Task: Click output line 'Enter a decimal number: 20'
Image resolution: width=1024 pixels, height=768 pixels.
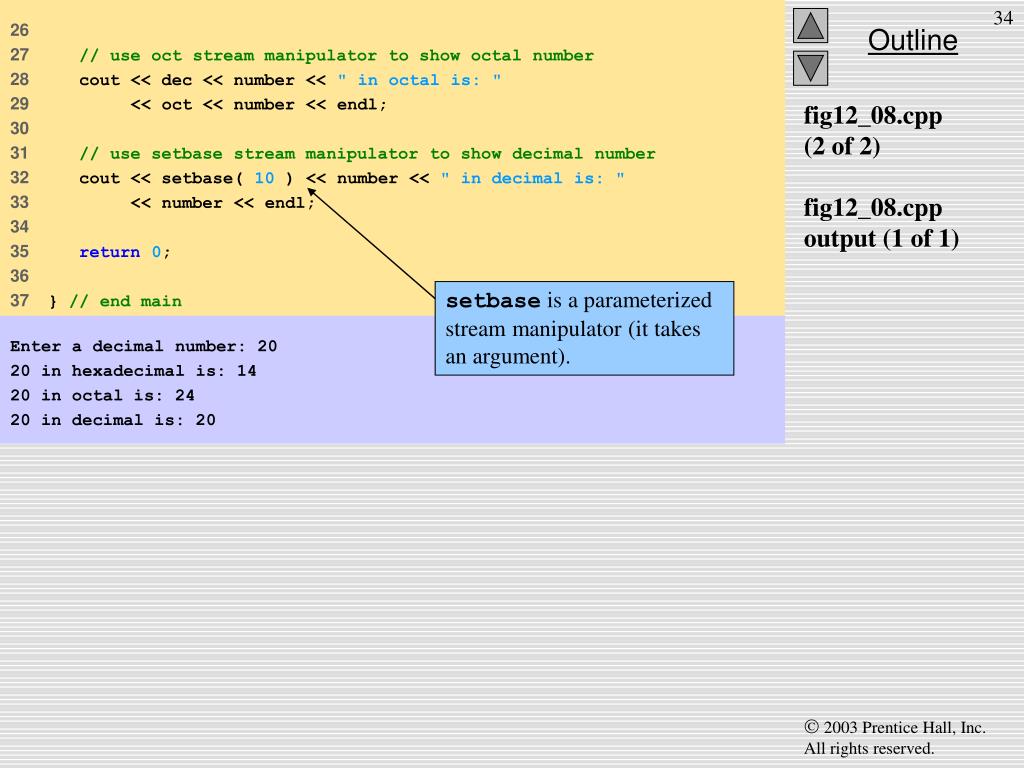Action: coord(144,346)
